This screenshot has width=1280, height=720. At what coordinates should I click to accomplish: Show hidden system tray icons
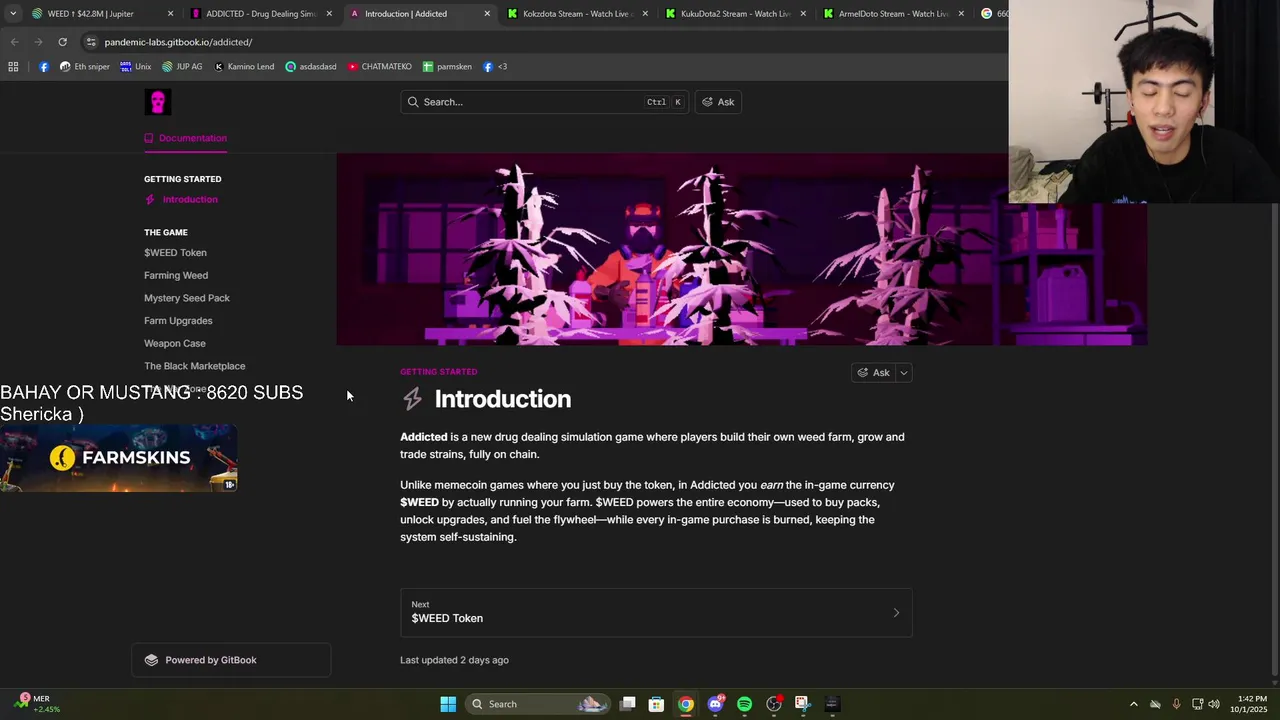point(1133,704)
